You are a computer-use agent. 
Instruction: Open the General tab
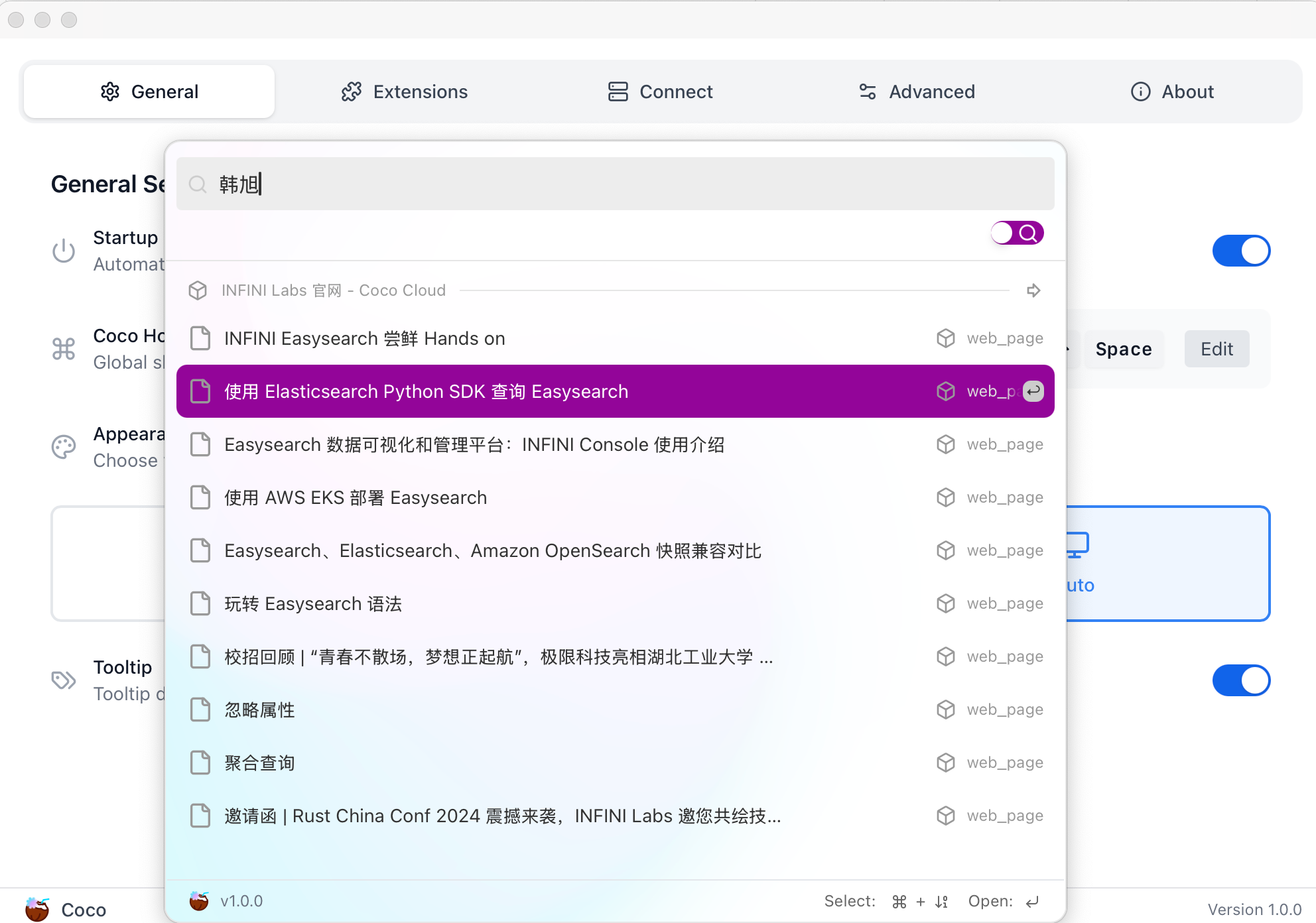(x=149, y=92)
